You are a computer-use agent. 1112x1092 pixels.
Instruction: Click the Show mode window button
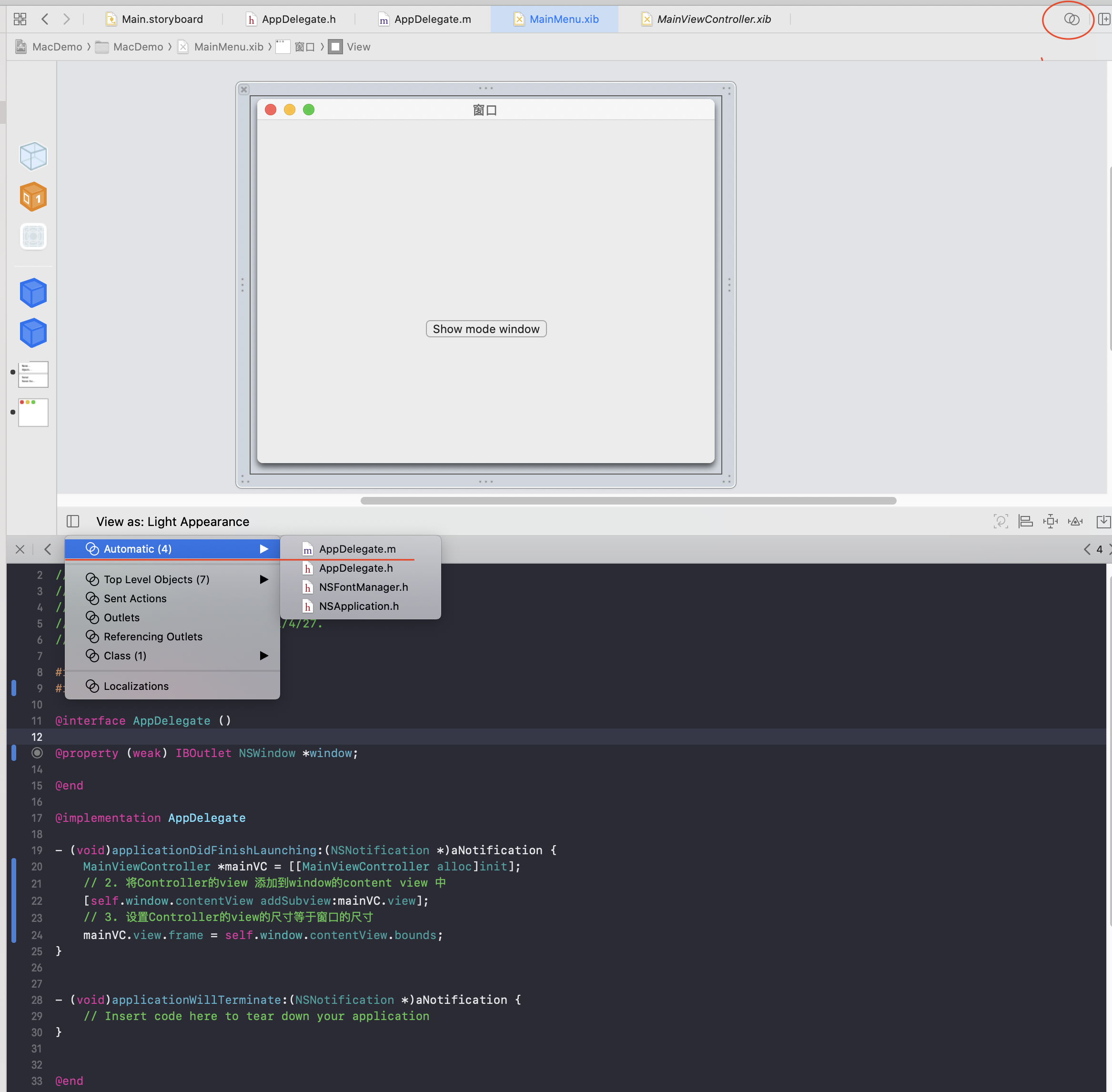(486, 329)
